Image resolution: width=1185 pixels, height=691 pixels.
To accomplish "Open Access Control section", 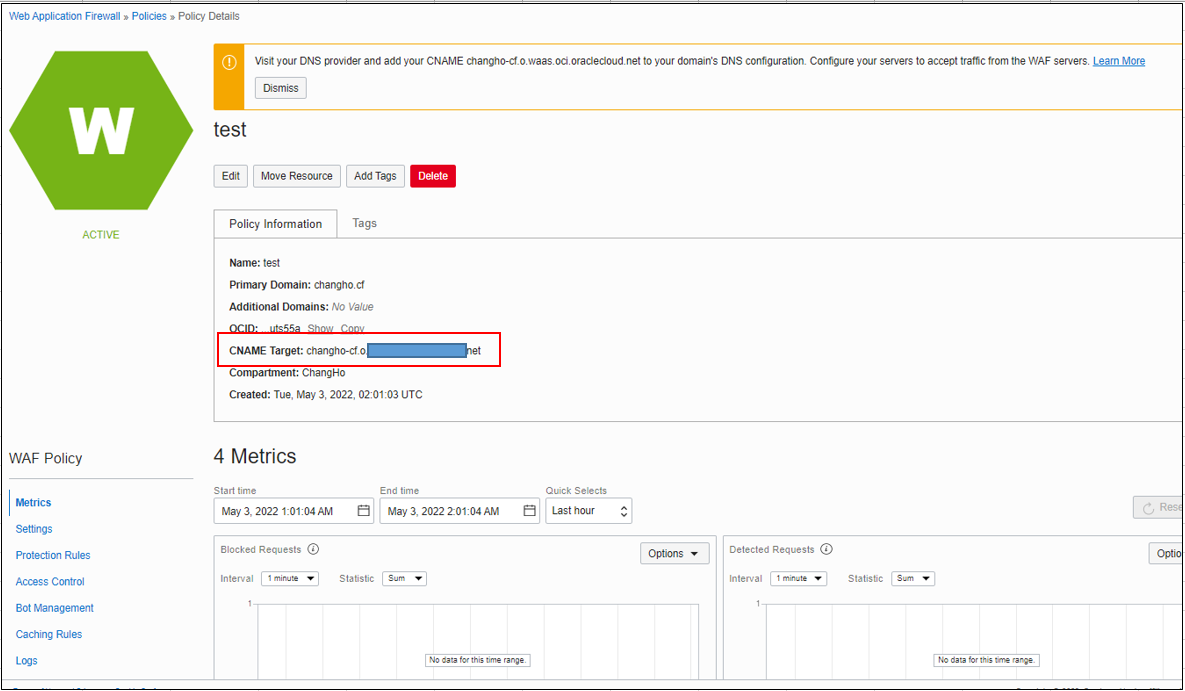I will 50,582.
